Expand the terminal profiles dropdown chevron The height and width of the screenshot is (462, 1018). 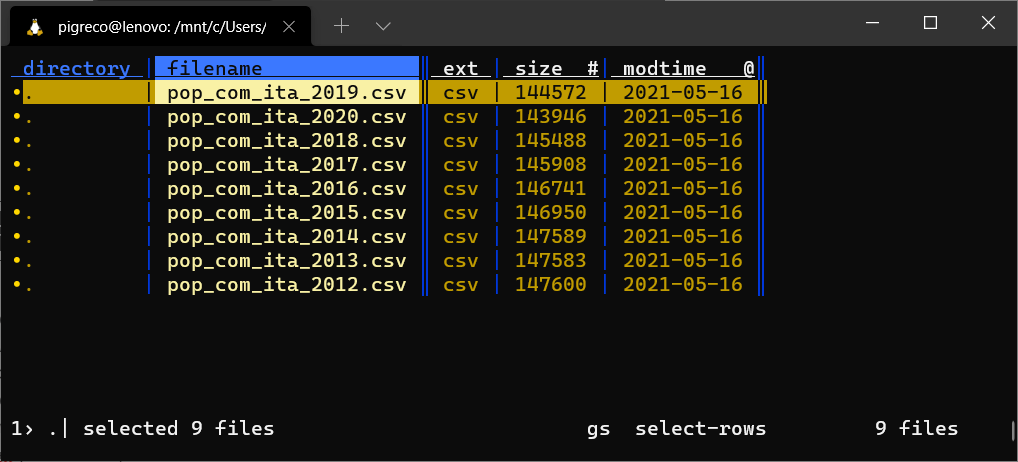(x=383, y=26)
